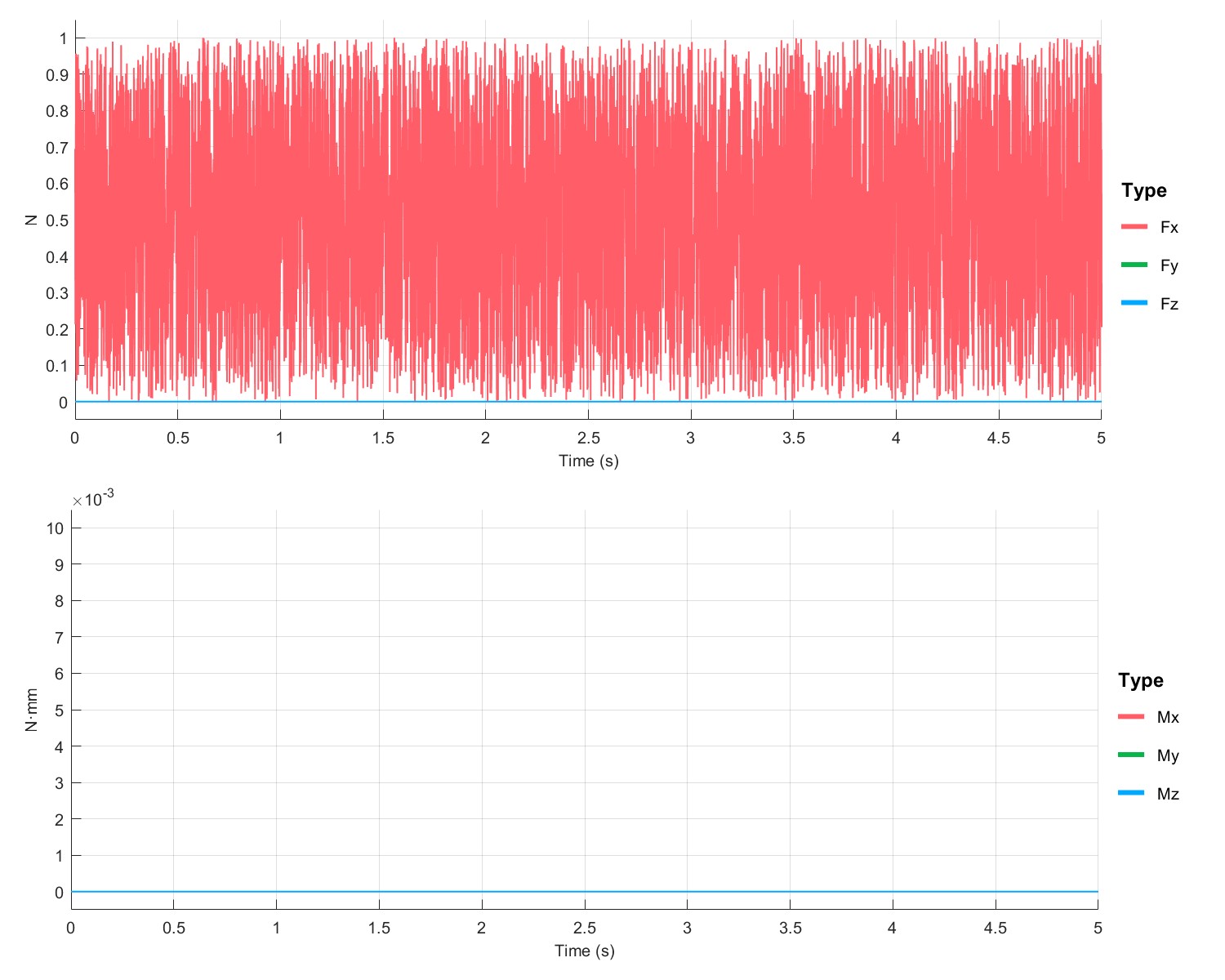Click the 'N' y-axis label
This screenshot has height=980, width=1225.
click(x=32, y=220)
